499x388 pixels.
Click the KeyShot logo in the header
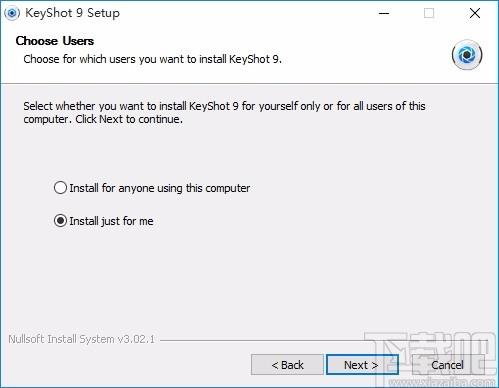click(467, 55)
